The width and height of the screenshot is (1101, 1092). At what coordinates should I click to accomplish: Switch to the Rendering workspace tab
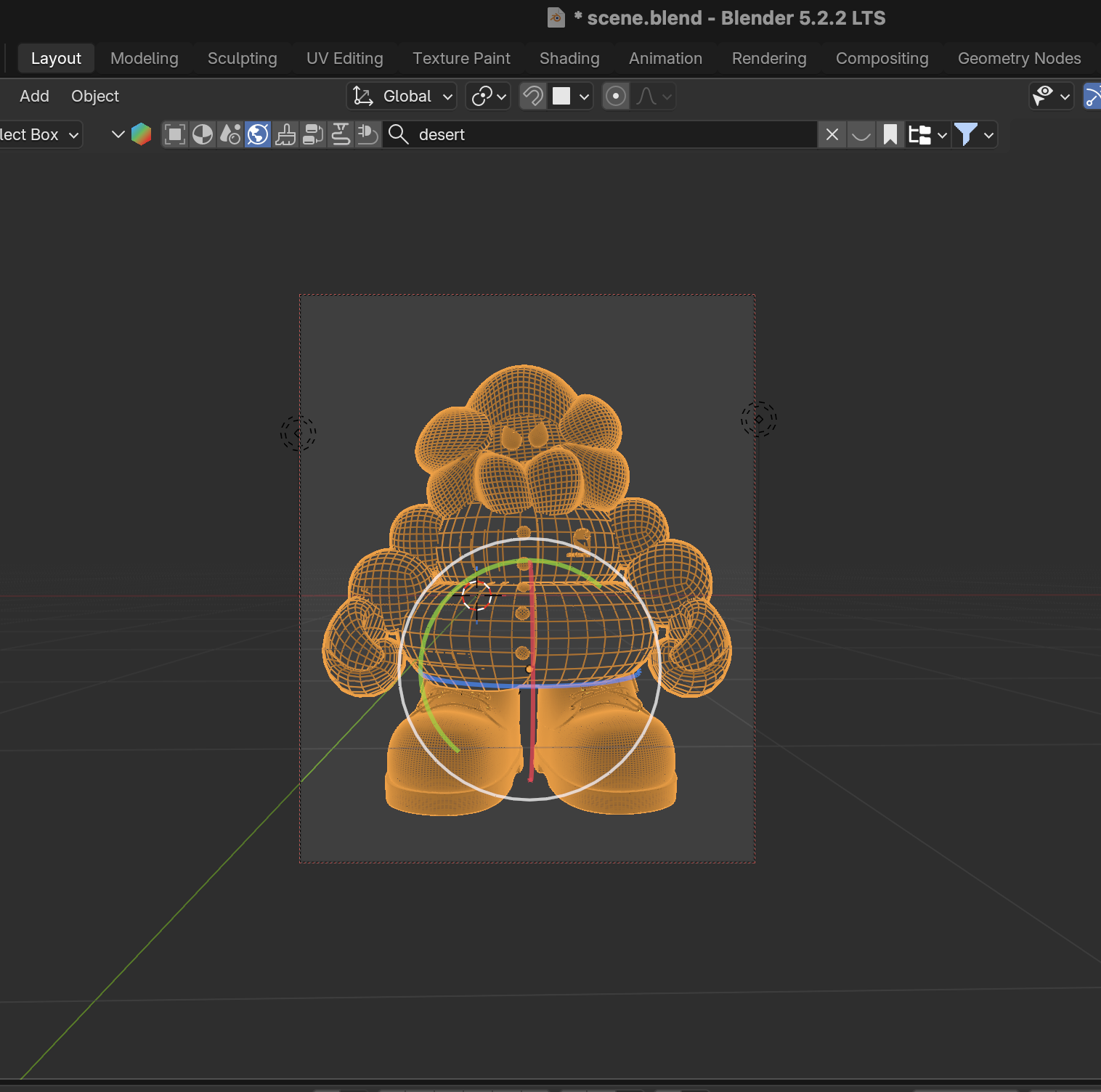pos(769,58)
